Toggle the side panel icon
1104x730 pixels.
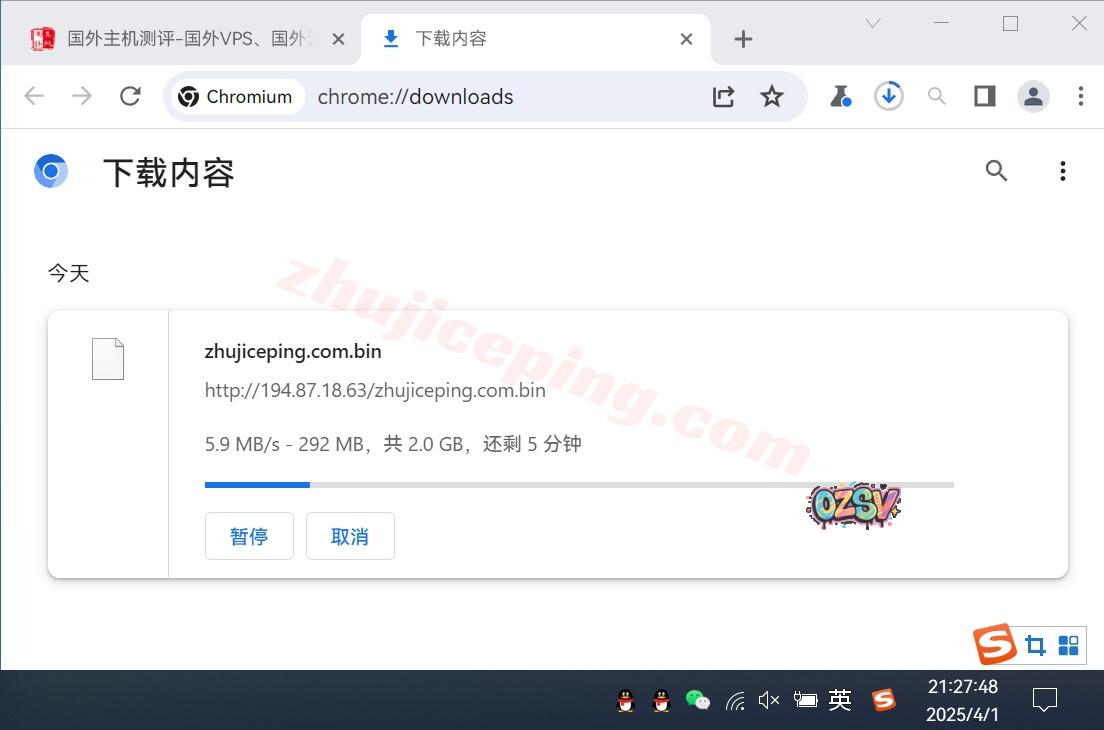pyautogui.click(x=984, y=96)
